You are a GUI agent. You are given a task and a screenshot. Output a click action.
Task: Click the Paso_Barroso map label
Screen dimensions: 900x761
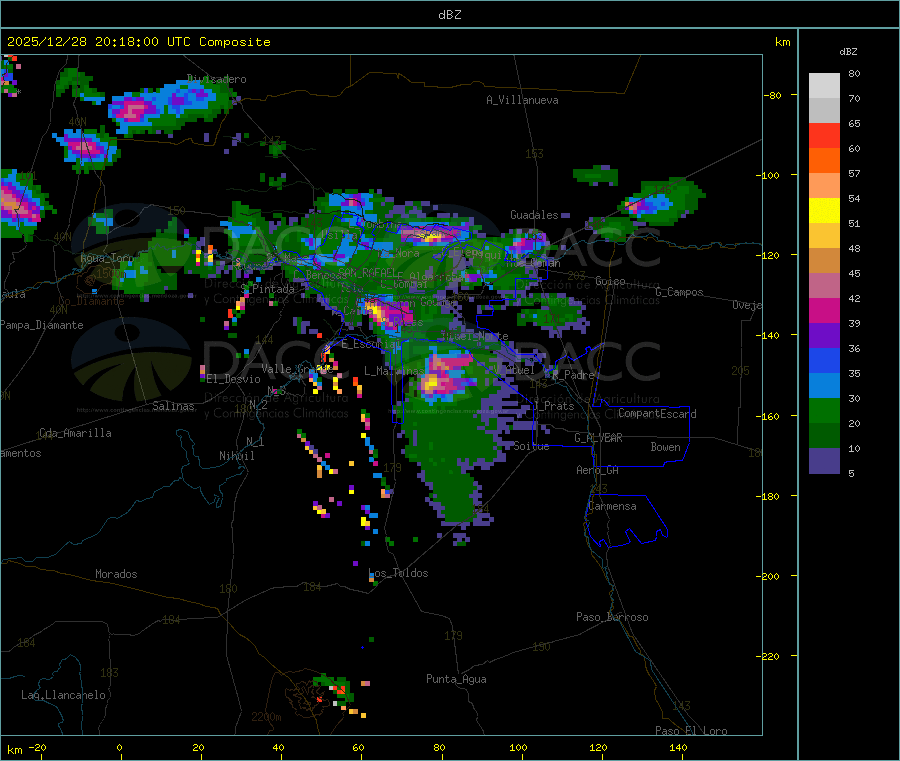612,617
